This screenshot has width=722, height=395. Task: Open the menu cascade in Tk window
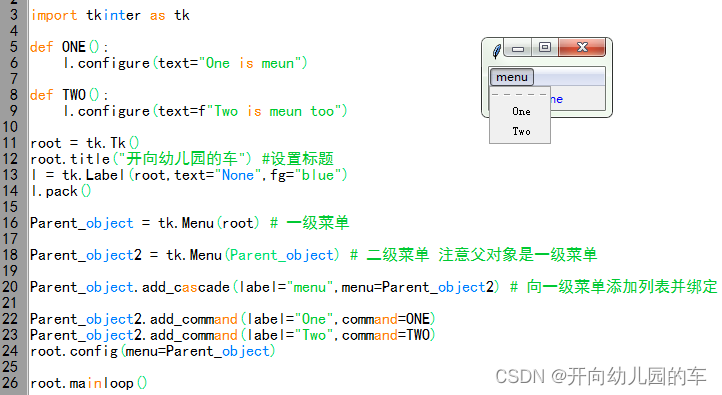512,77
